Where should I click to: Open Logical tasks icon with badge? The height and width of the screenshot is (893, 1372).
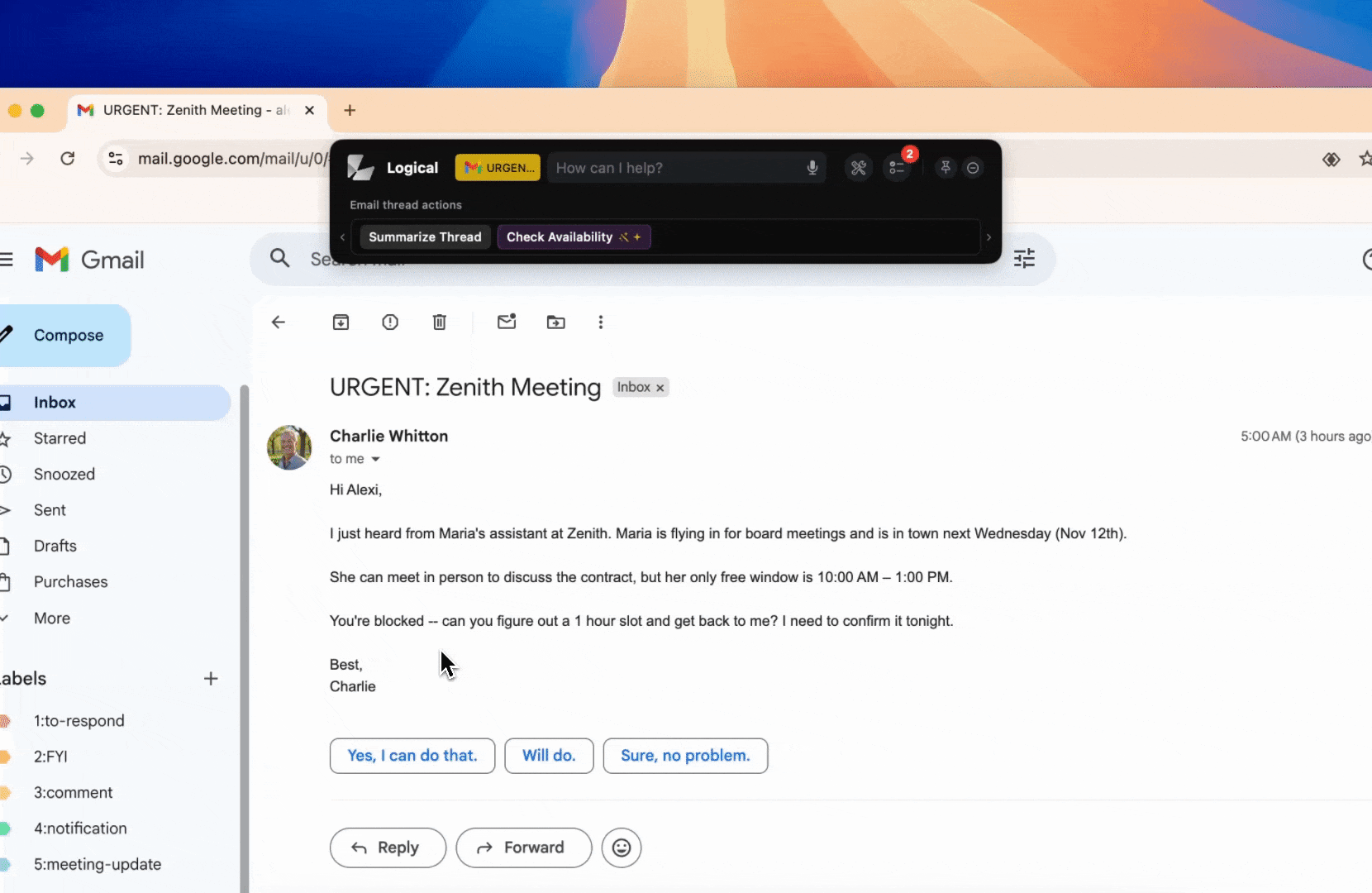pyautogui.click(x=898, y=168)
